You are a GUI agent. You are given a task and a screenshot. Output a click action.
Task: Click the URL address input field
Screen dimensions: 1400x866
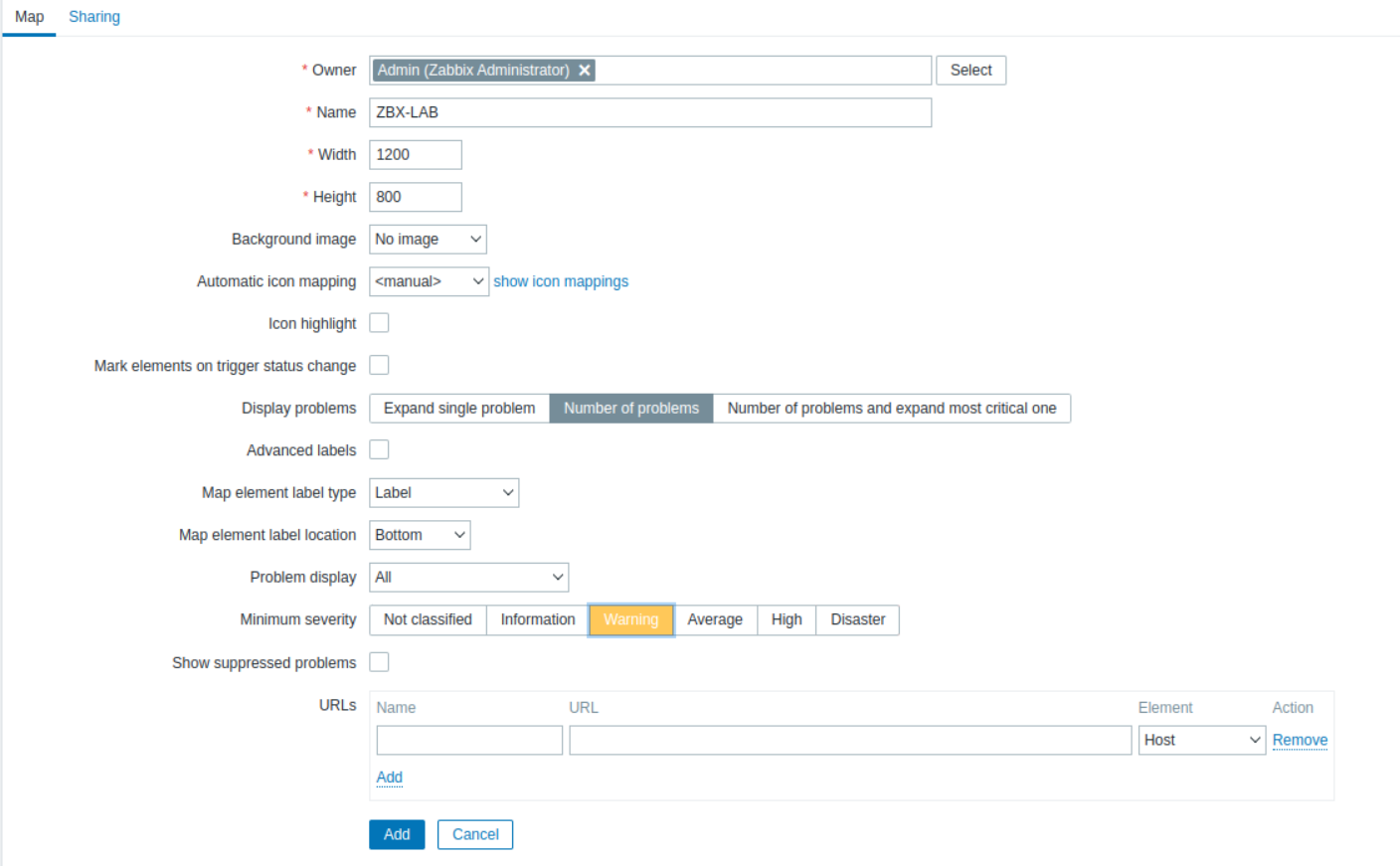pyautogui.click(x=850, y=741)
